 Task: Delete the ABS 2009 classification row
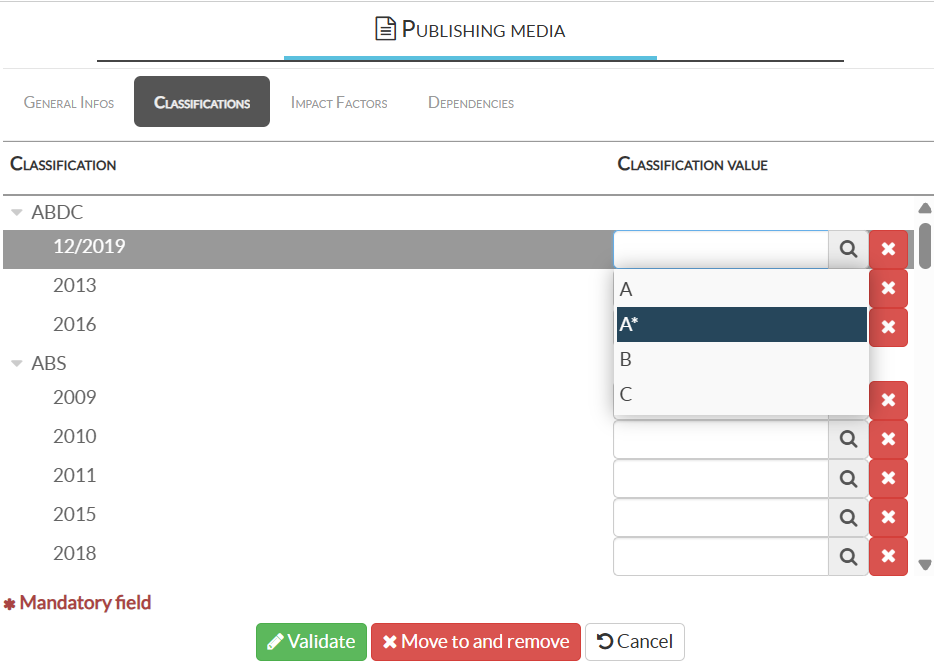coord(888,401)
